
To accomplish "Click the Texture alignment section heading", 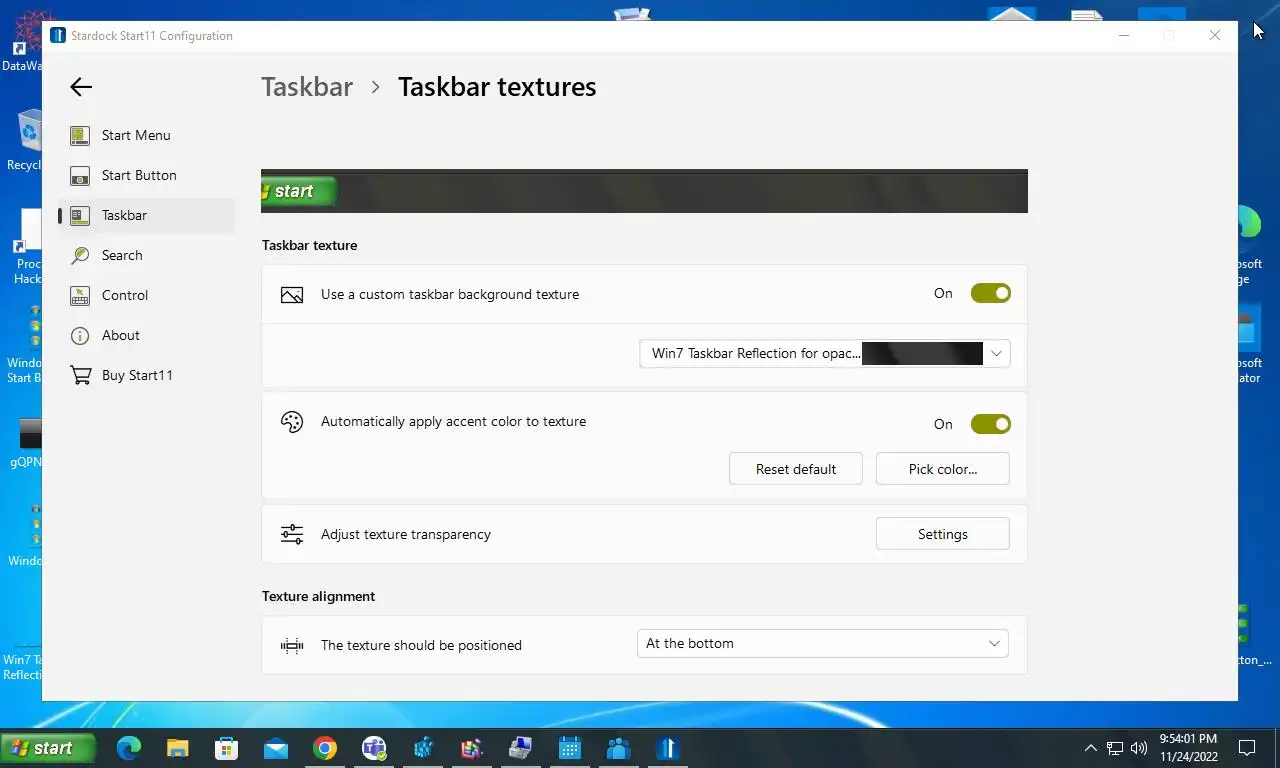I will point(318,596).
